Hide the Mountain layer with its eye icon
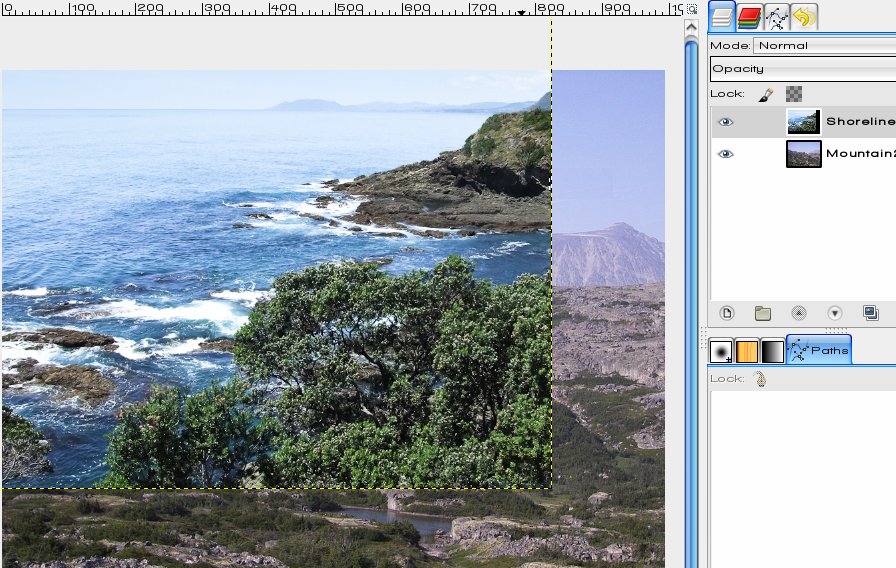This screenshot has height=568, width=896. click(725, 154)
